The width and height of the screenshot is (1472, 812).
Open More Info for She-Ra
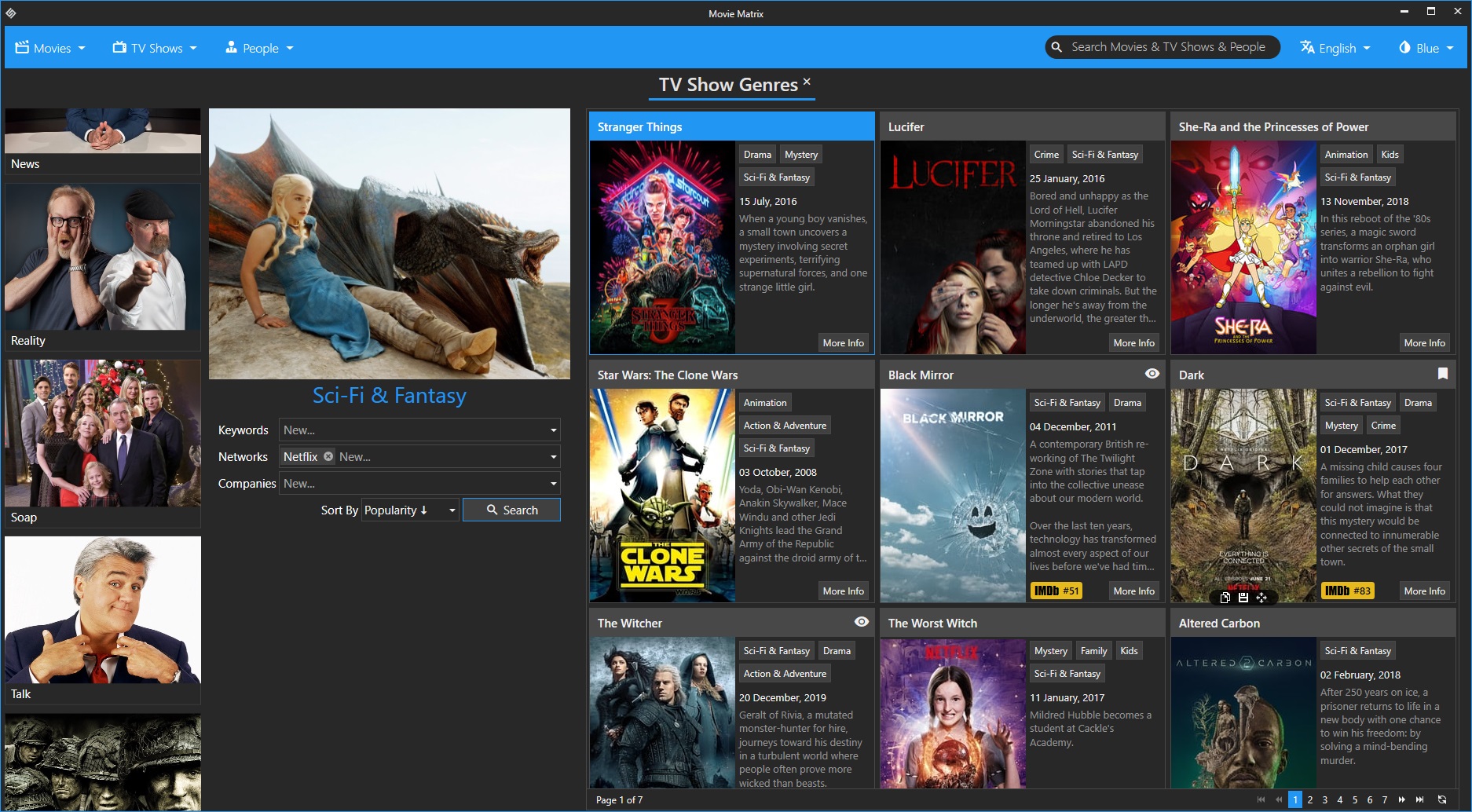[1424, 342]
